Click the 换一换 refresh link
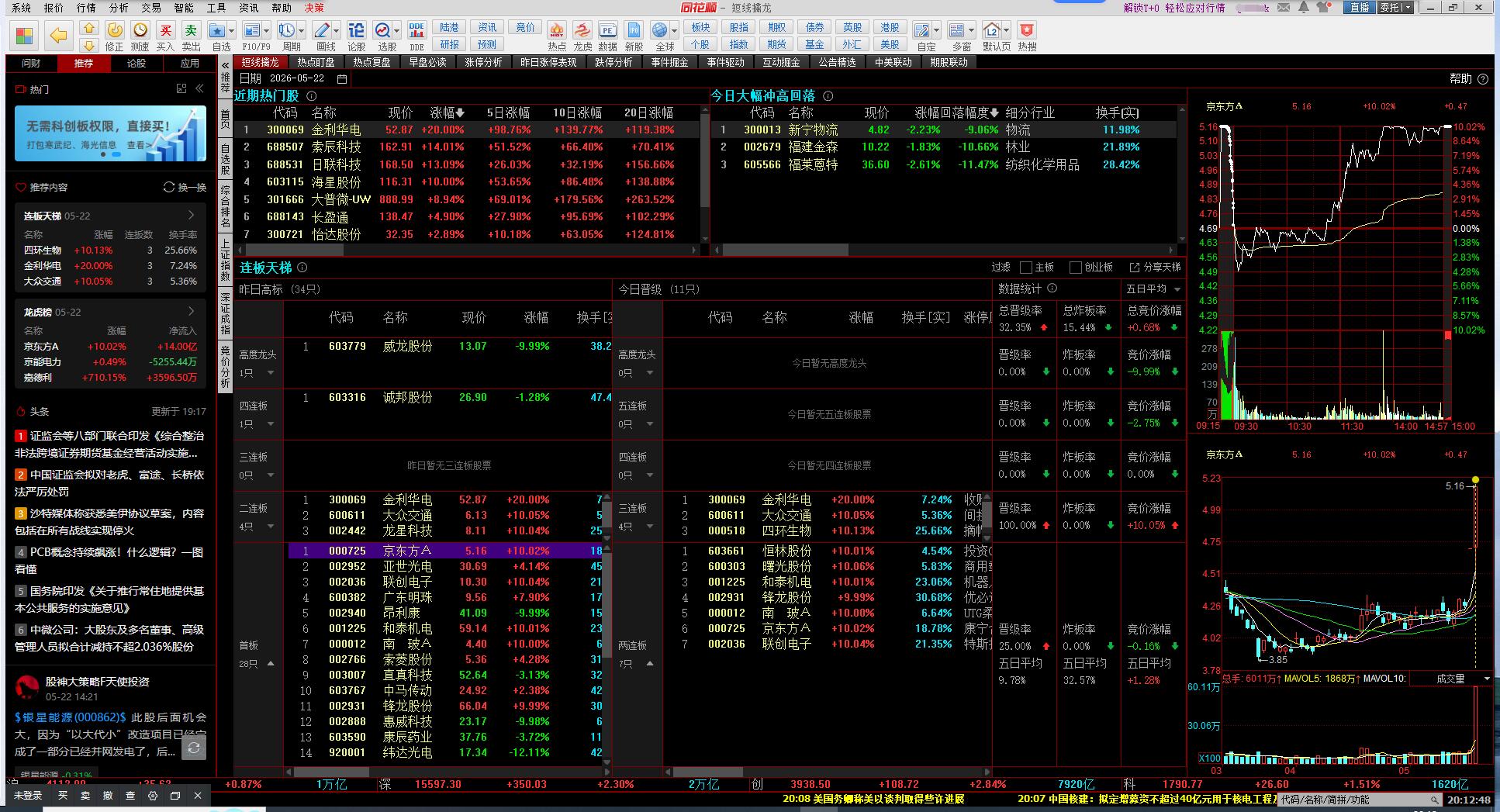Image resolution: width=1500 pixels, height=812 pixels. [185, 188]
